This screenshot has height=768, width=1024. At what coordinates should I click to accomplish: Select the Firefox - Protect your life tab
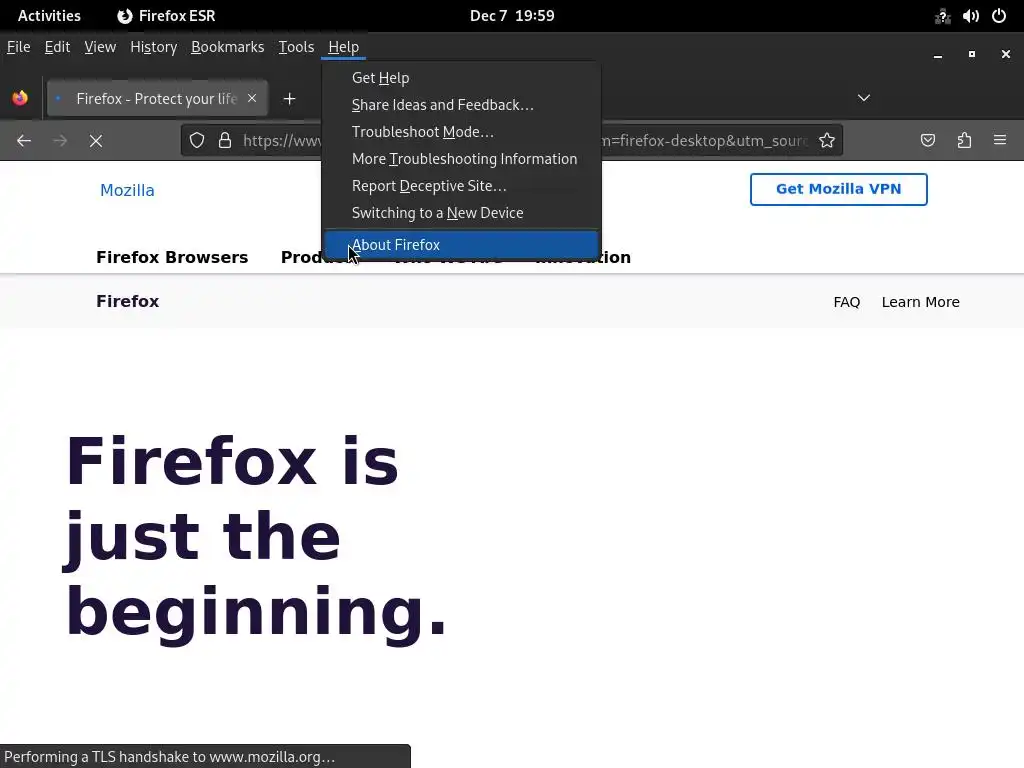click(157, 98)
